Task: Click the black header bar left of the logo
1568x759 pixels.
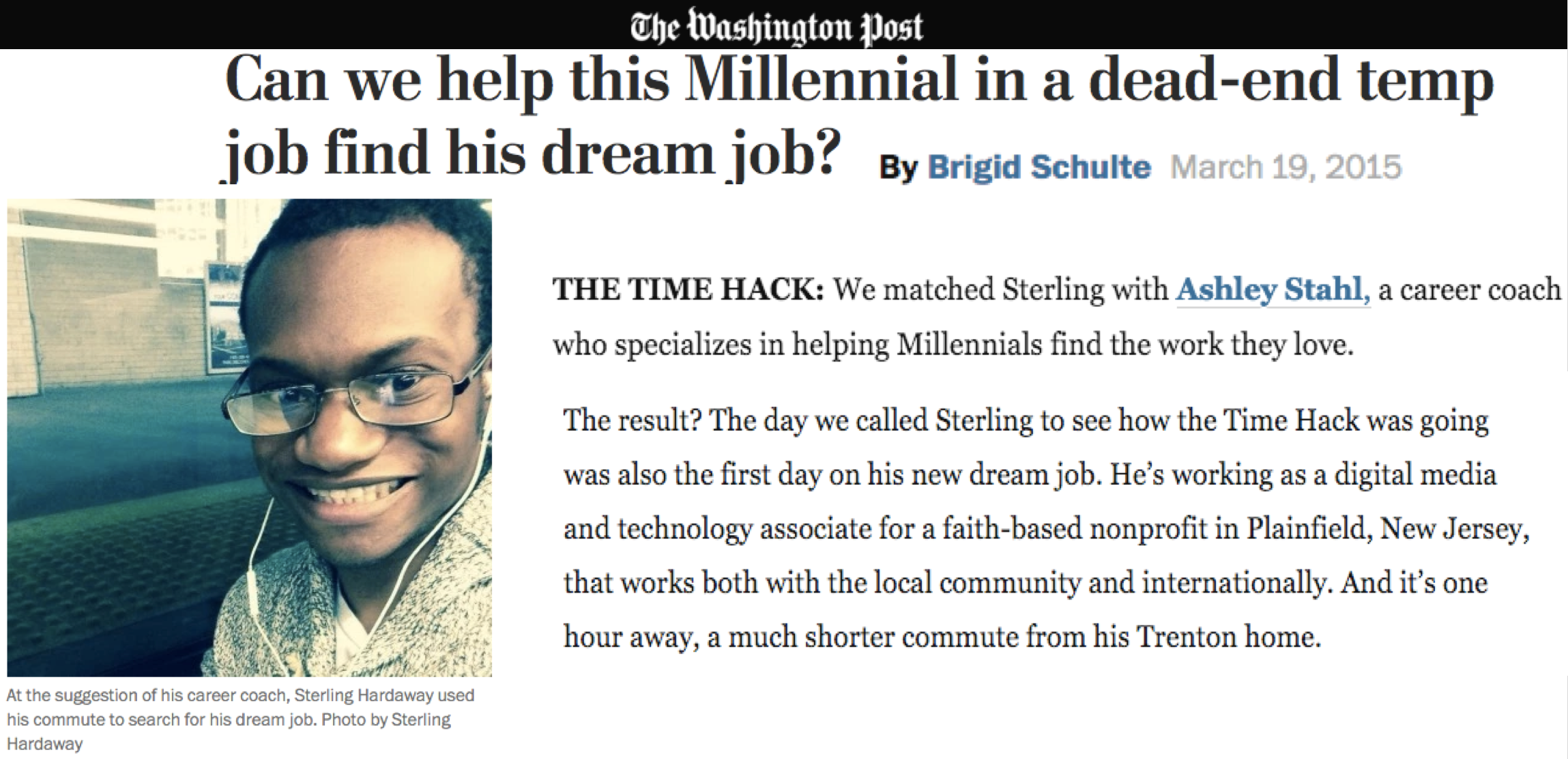Action: [314, 25]
